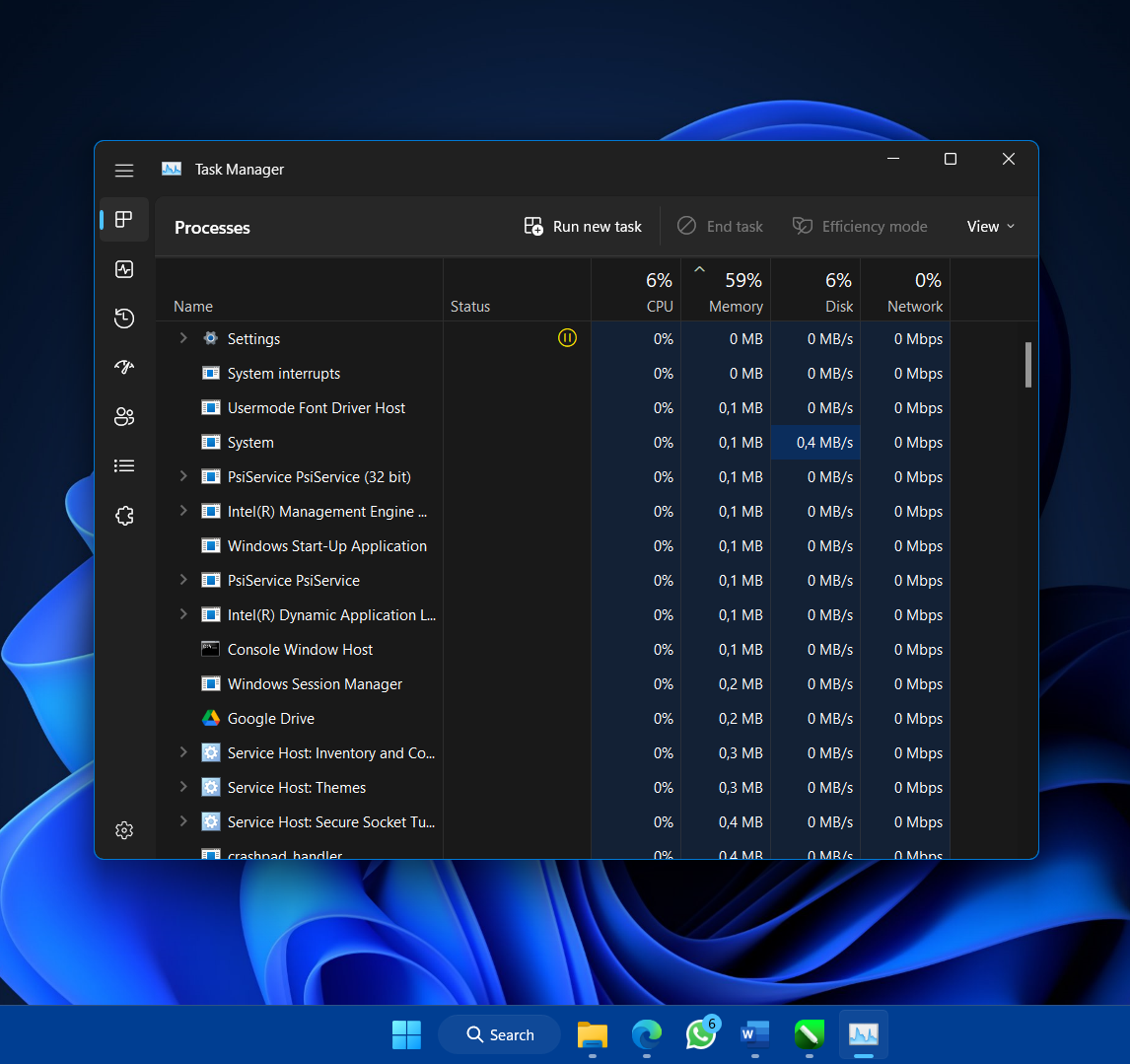Click the Service Host: Themes gear icon

[210, 787]
